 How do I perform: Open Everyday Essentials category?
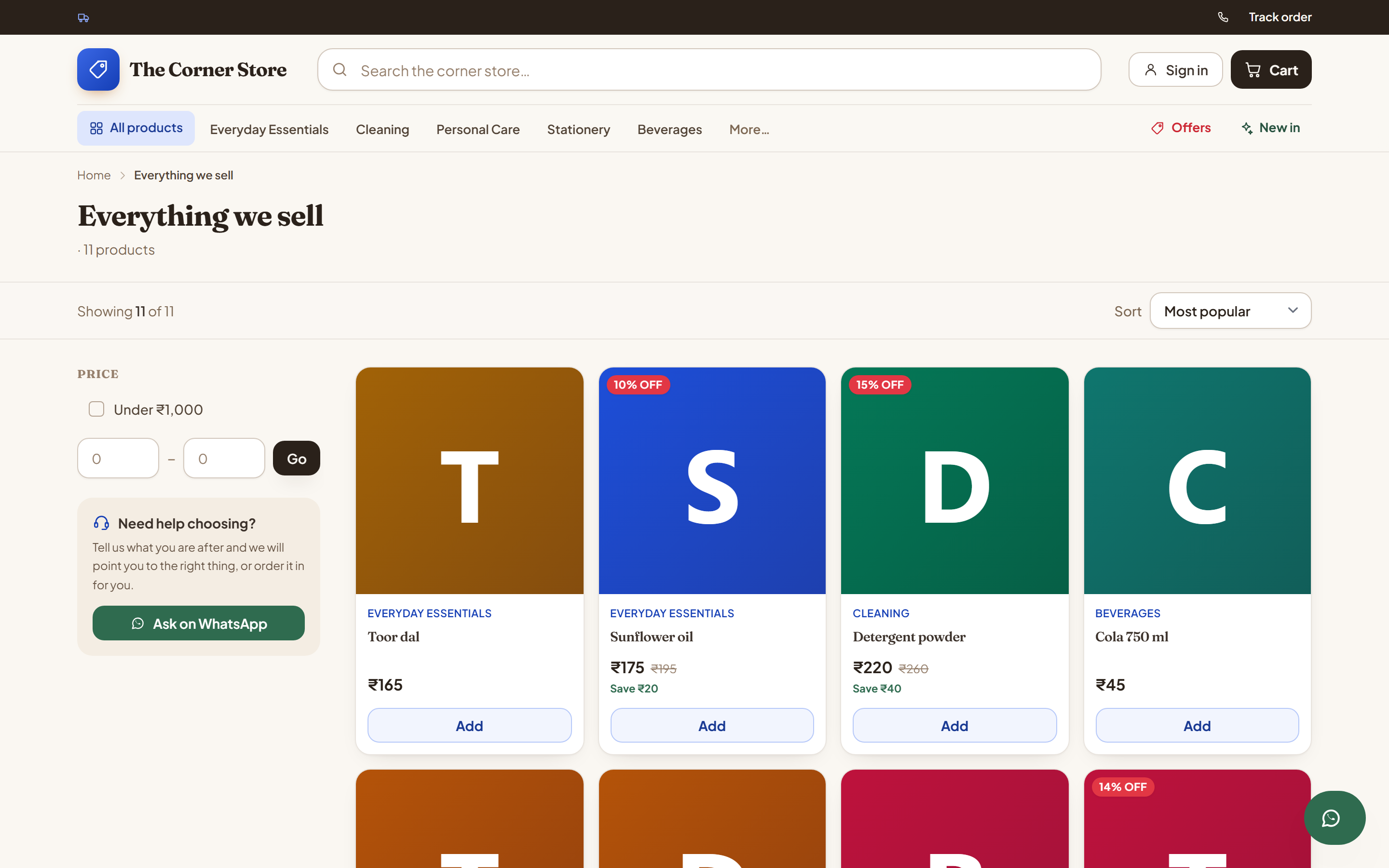(269, 130)
